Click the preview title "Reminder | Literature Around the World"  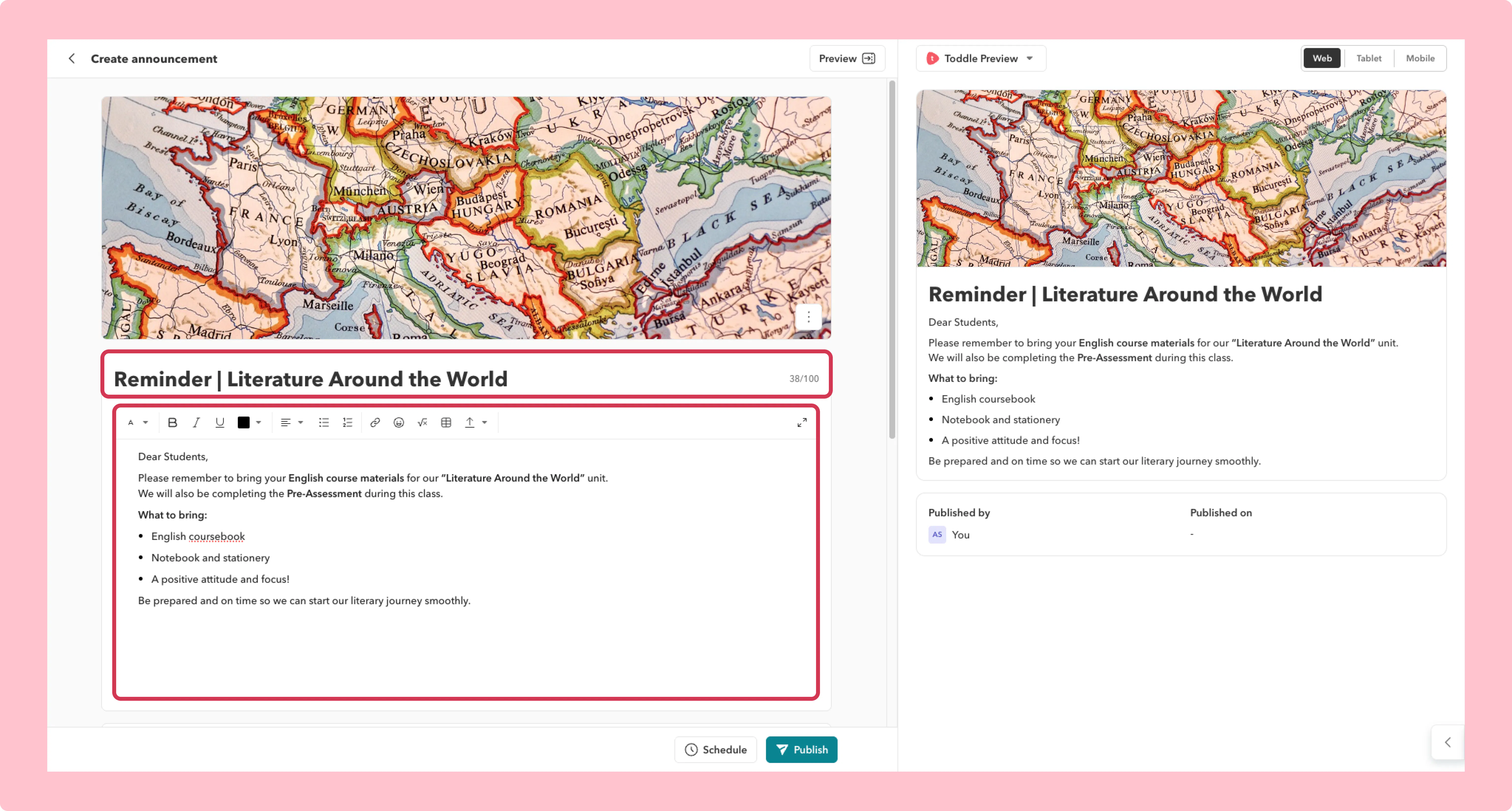click(x=1125, y=294)
